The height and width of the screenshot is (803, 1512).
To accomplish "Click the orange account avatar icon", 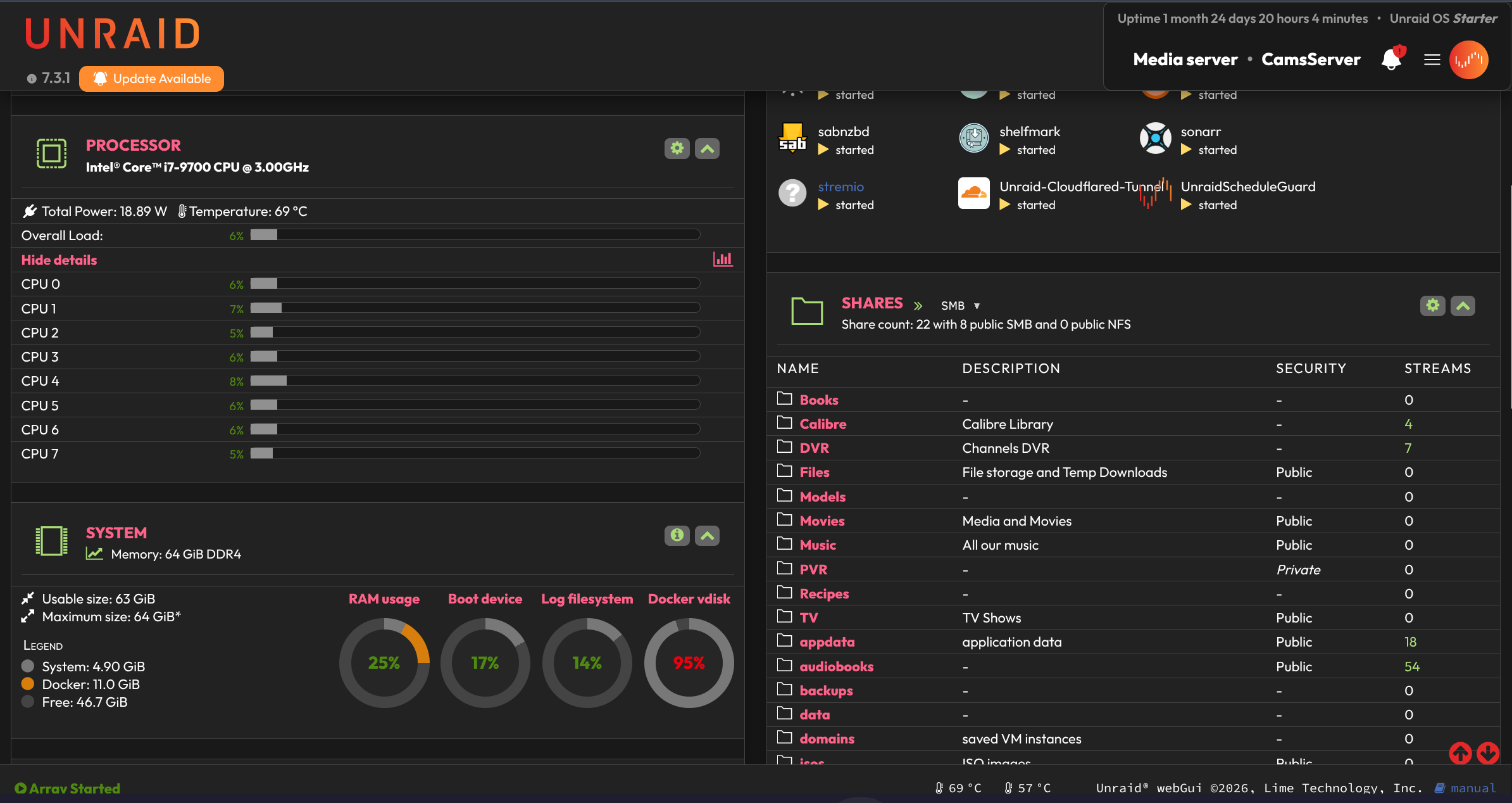I will point(1469,60).
